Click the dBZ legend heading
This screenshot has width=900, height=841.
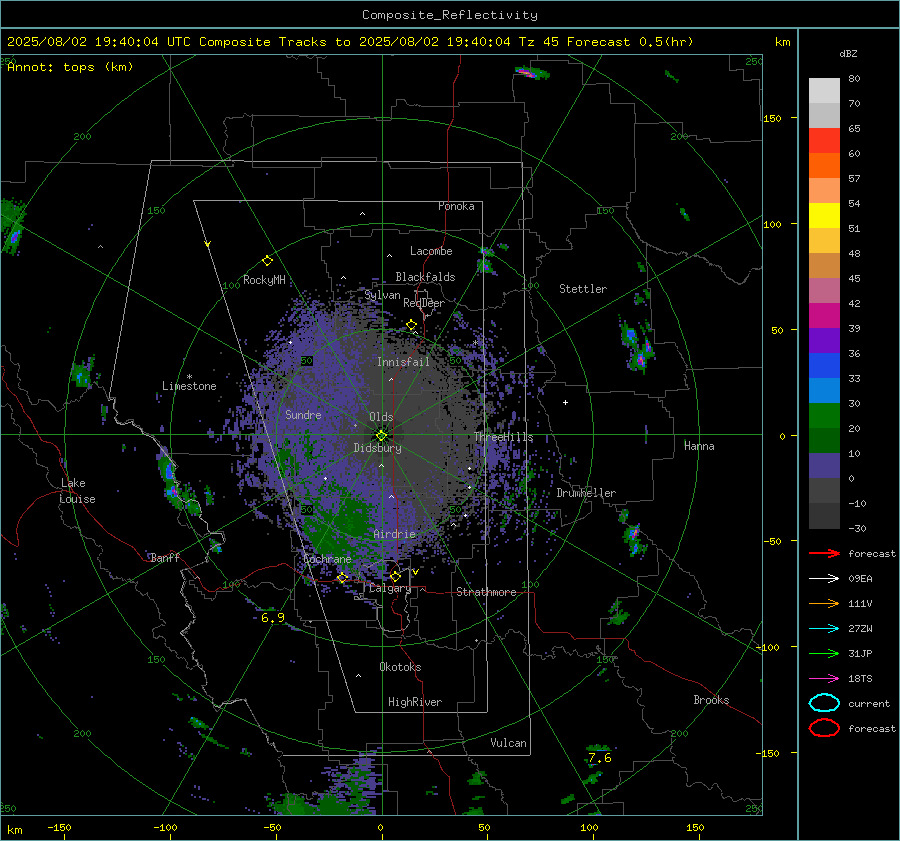coord(848,53)
